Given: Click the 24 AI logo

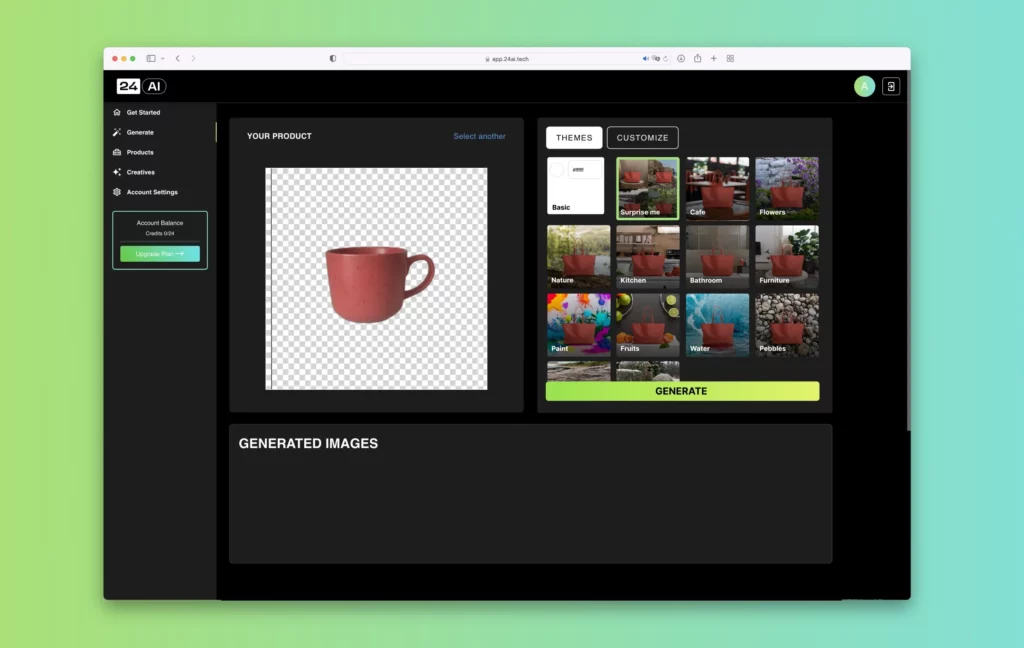Looking at the screenshot, I should (x=141, y=86).
